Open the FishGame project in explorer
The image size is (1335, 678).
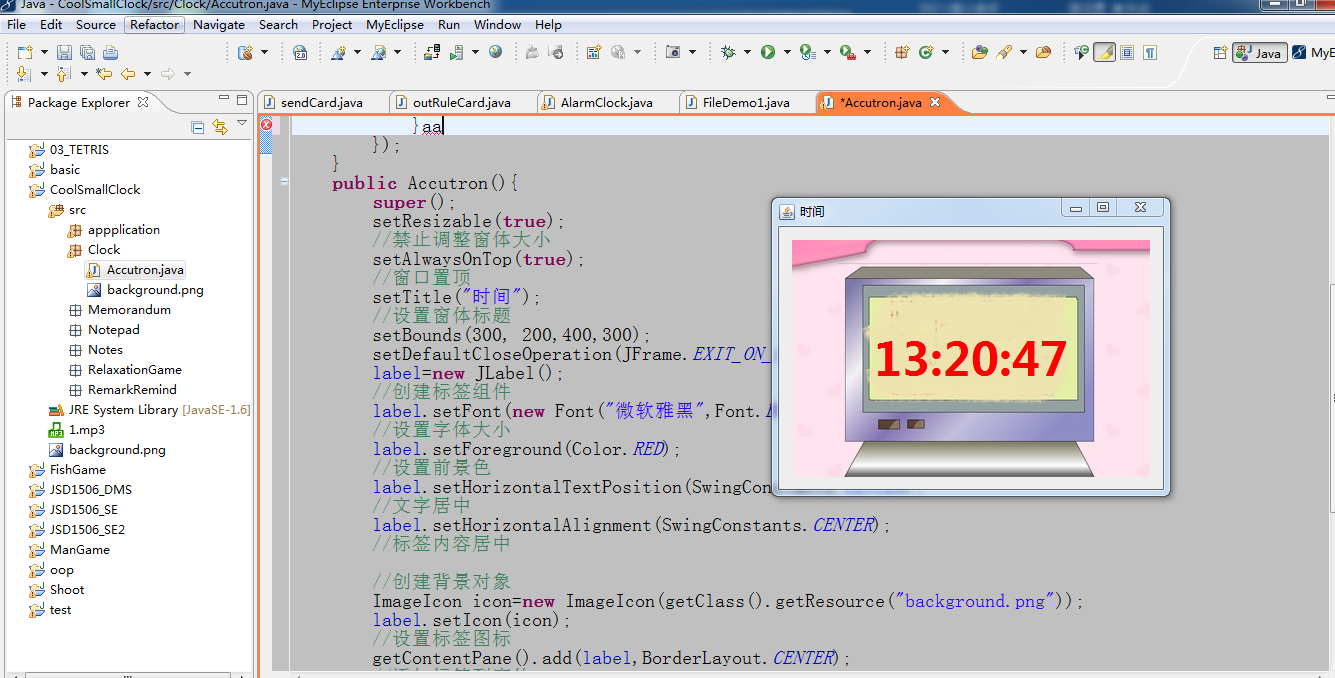[x=77, y=470]
